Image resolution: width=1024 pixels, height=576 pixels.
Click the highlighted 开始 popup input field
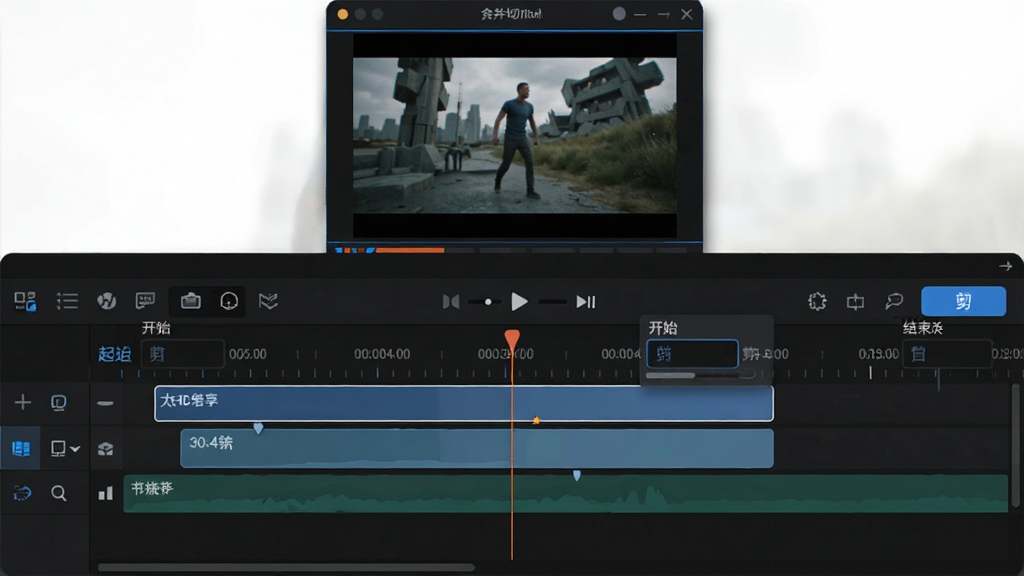pyautogui.click(x=692, y=354)
